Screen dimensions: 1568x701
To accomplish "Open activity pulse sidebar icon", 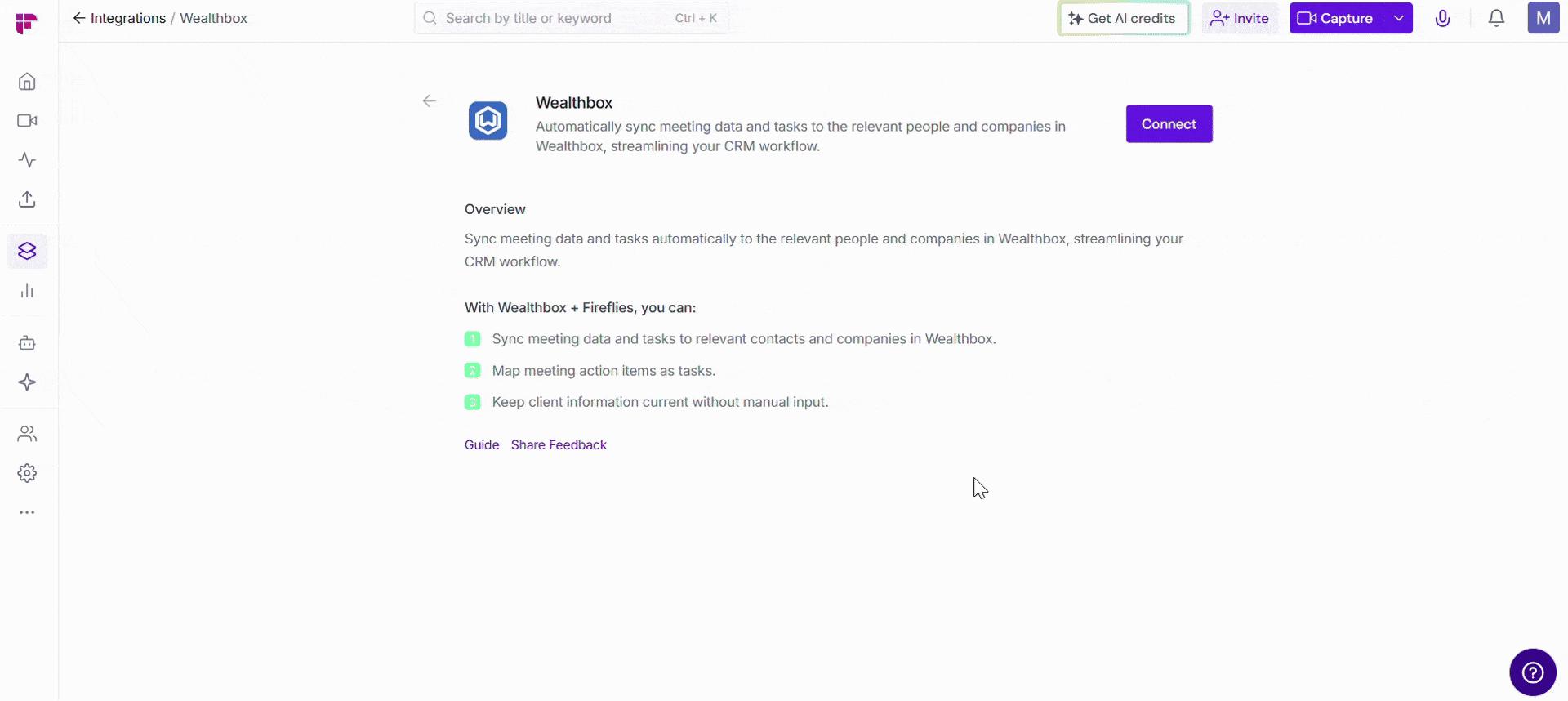I will [x=27, y=160].
